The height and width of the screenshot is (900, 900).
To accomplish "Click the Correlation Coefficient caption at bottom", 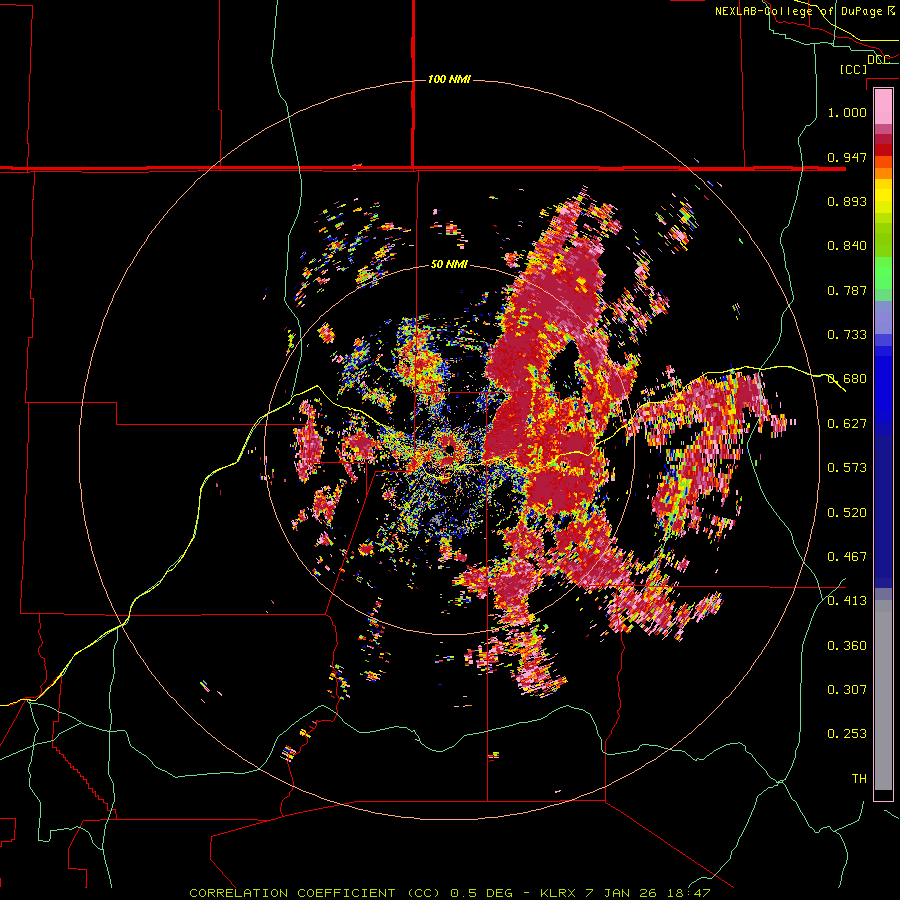I will pos(449,893).
